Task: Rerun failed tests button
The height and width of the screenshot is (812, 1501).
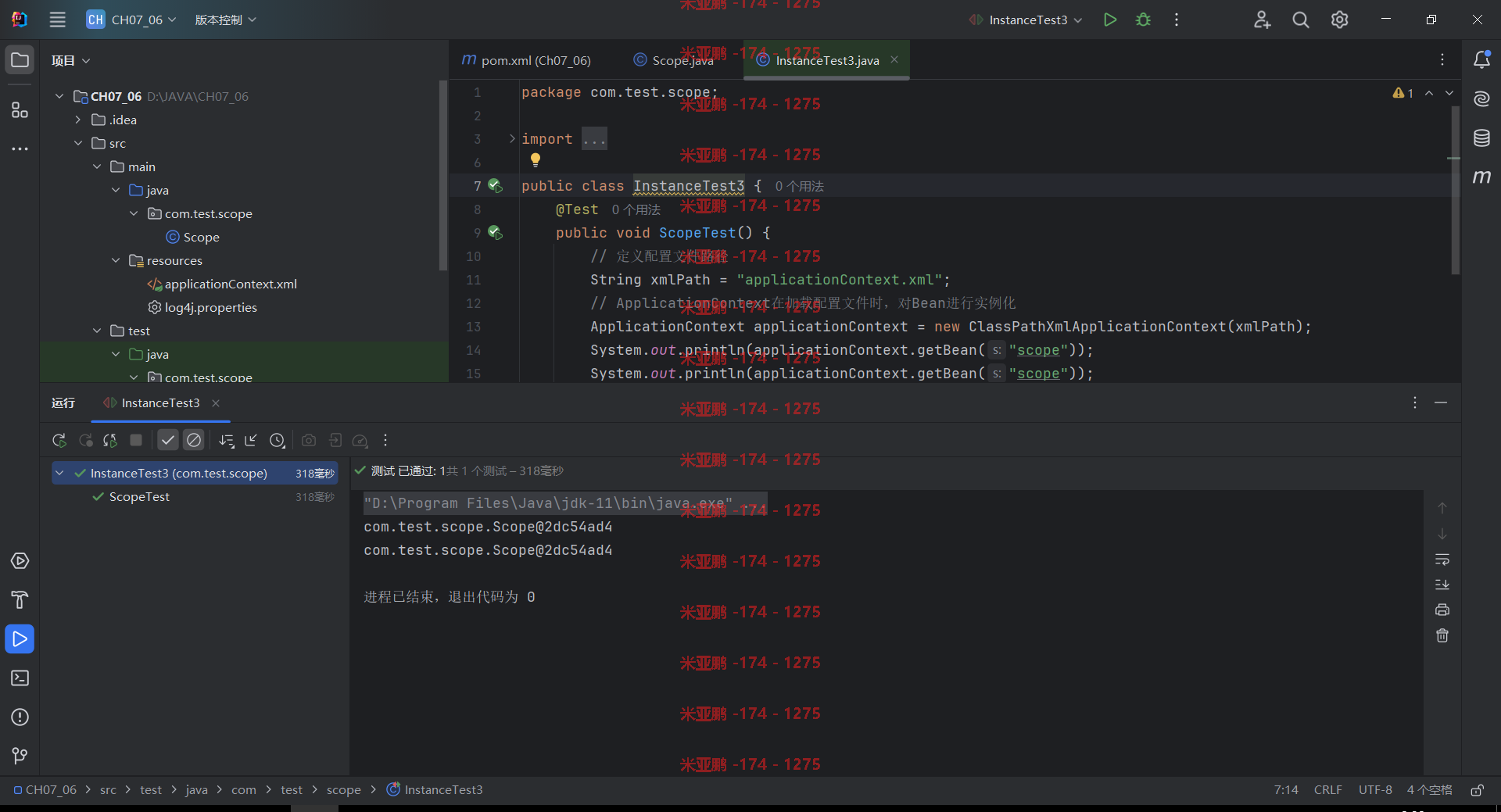Action: 85,440
